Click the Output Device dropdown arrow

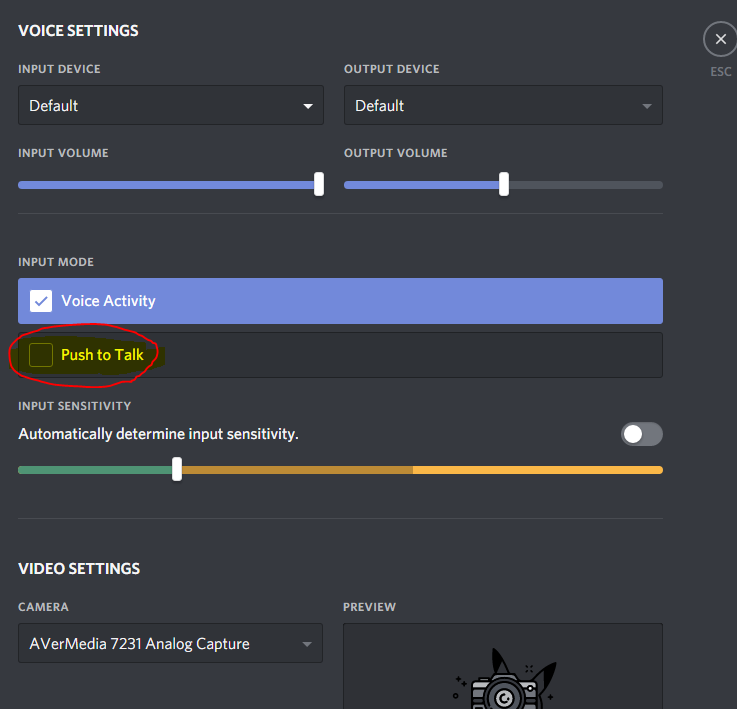[x=647, y=106]
